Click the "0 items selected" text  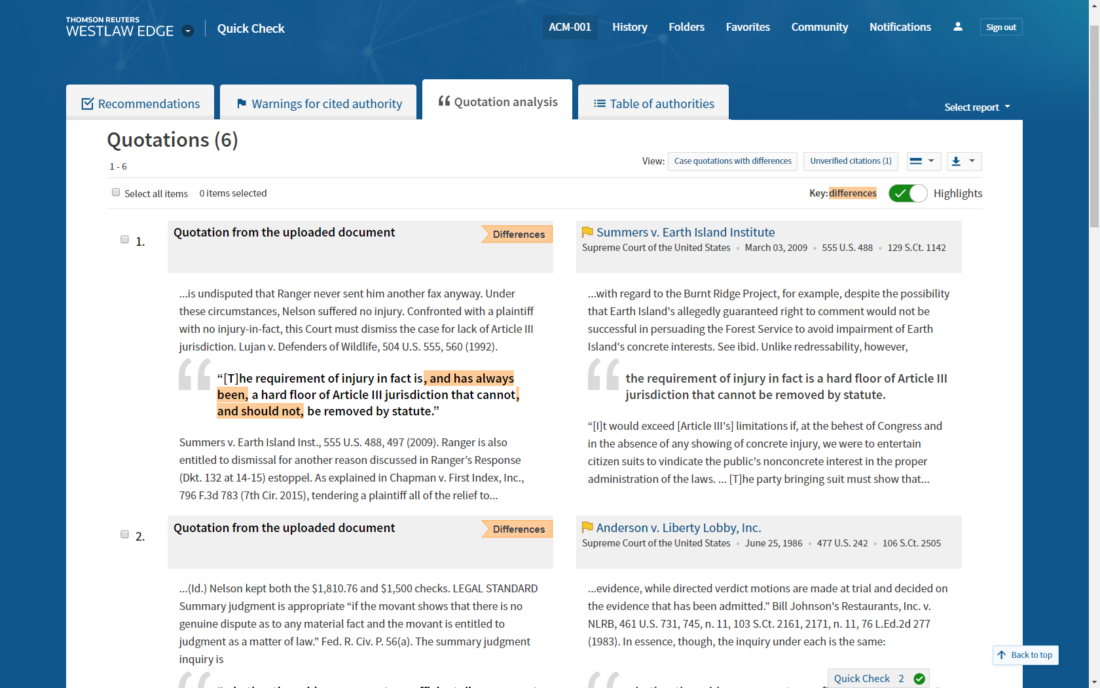click(x=233, y=194)
